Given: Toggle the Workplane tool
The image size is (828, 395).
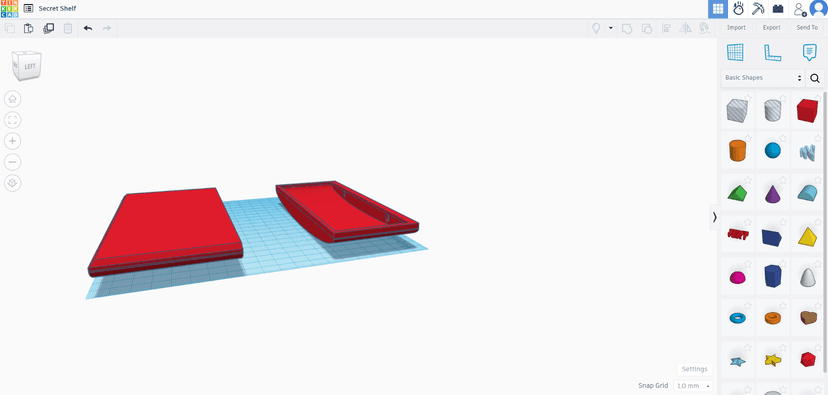Looking at the screenshot, I should [x=735, y=52].
